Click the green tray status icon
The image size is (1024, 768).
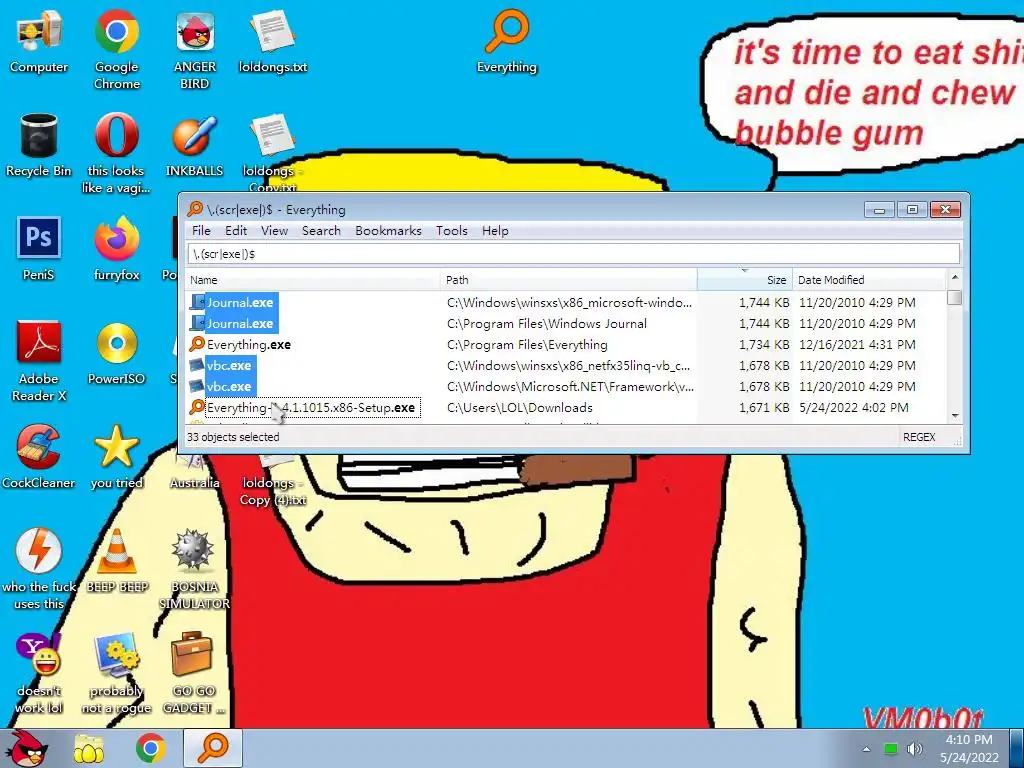tap(891, 748)
